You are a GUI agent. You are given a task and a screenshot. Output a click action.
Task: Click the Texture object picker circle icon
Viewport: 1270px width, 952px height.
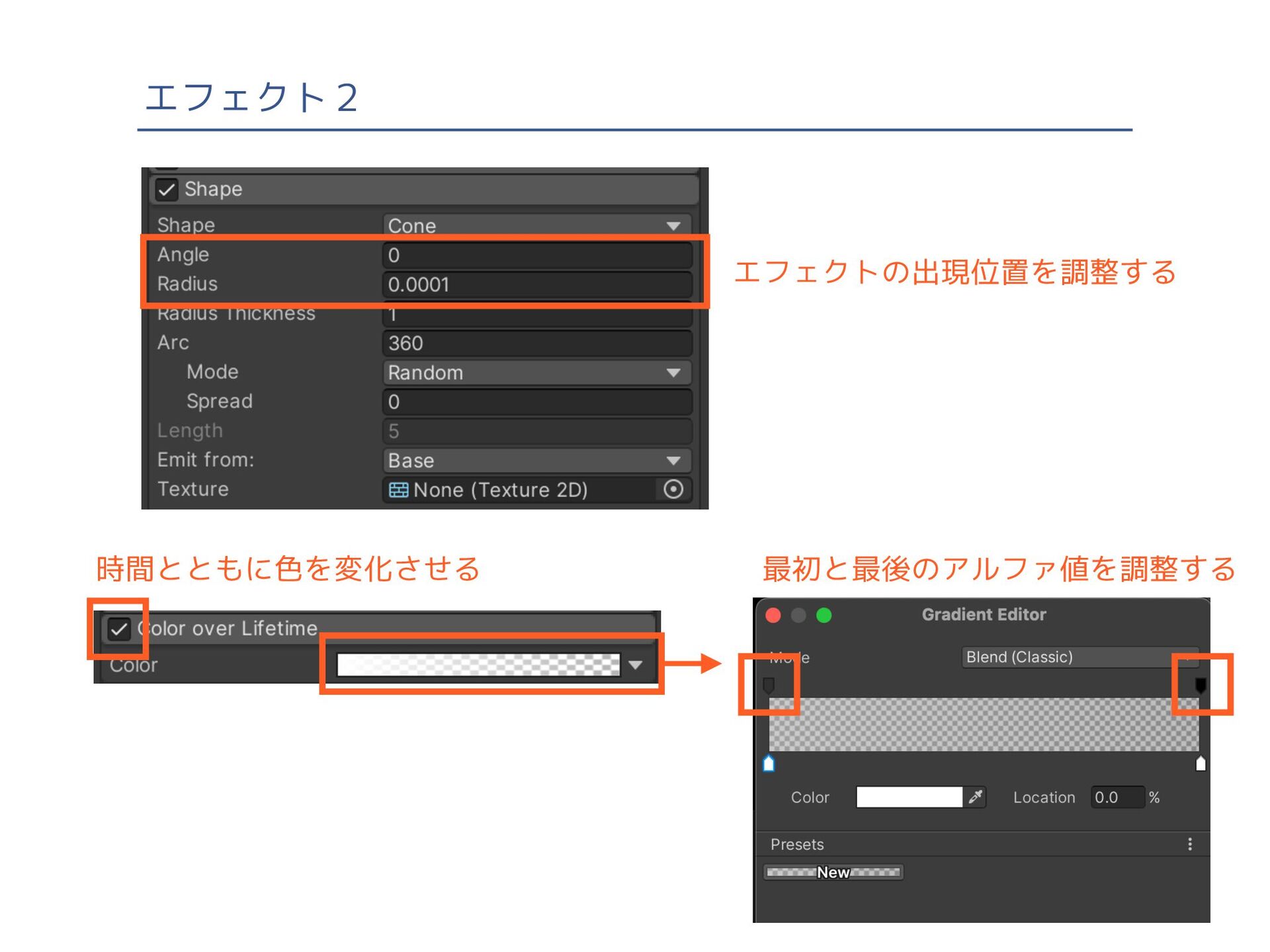tap(673, 489)
